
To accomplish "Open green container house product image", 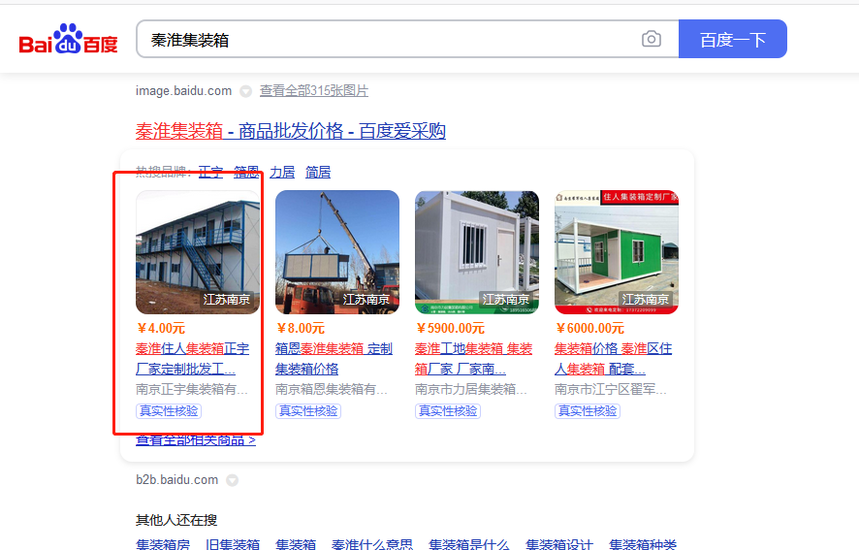I will click(x=616, y=252).
